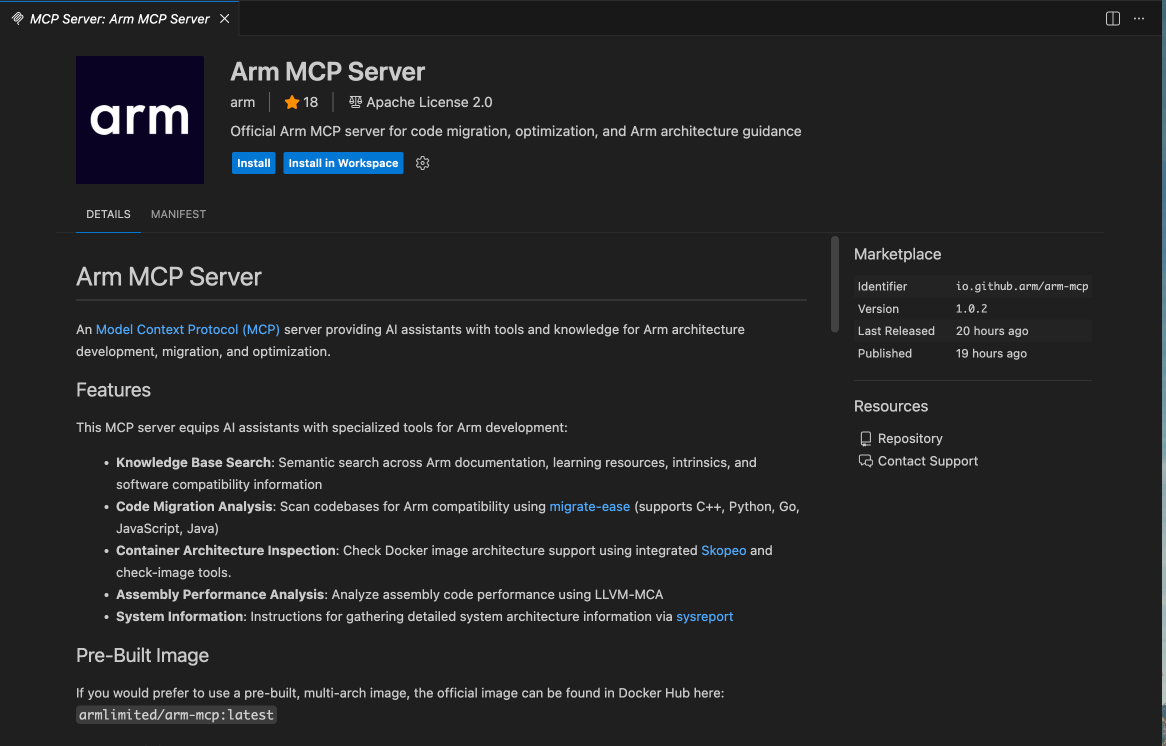
Task: Open the Skopeo link
Action: coord(723,550)
